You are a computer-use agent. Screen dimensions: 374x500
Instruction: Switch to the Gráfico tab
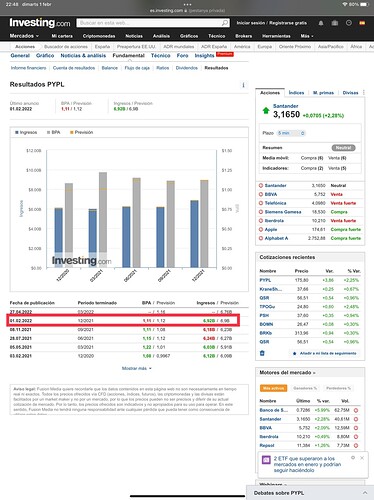[x=45, y=56]
